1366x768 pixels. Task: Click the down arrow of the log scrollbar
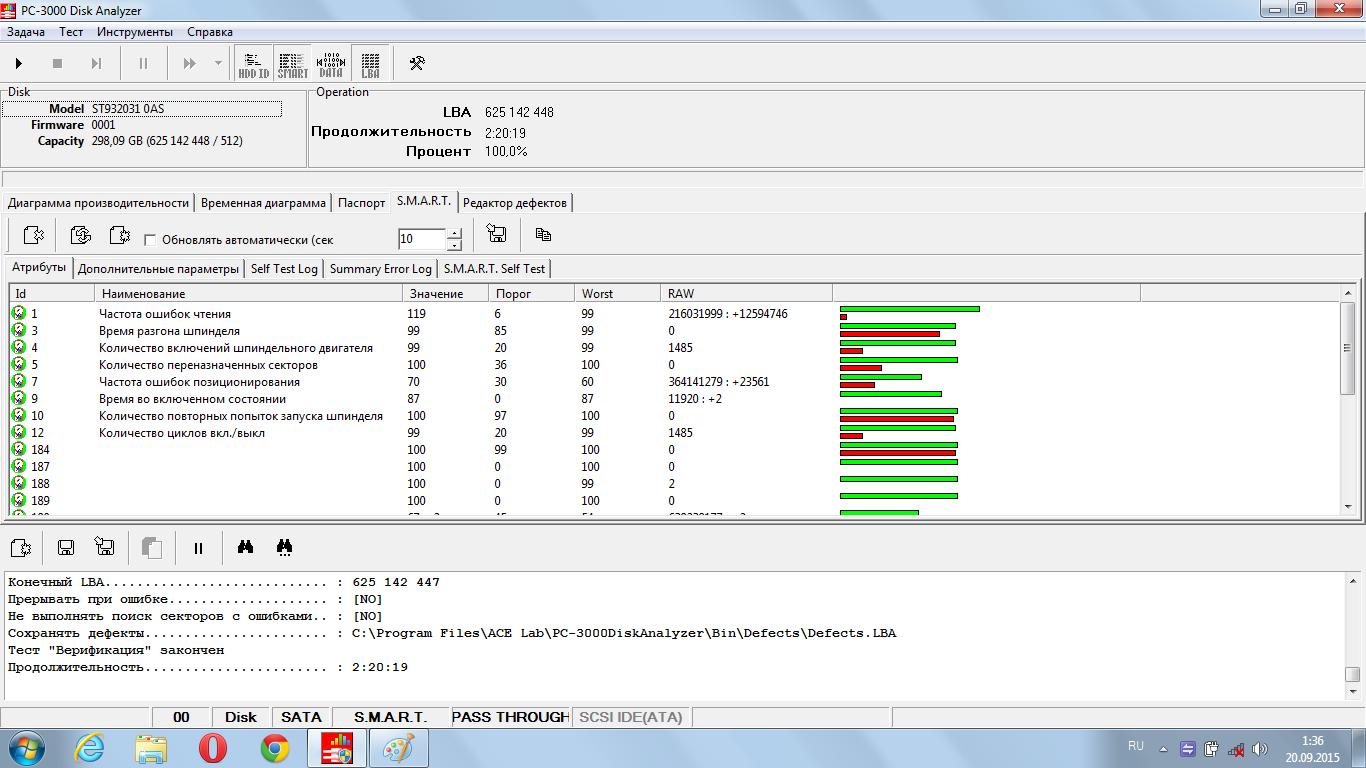[x=1352, y=691]
